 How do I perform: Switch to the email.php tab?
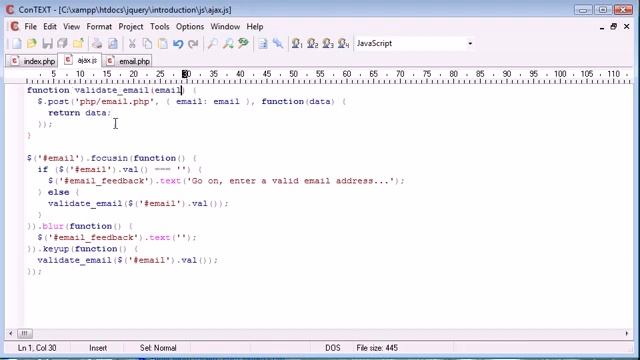(x=128, y=61)
